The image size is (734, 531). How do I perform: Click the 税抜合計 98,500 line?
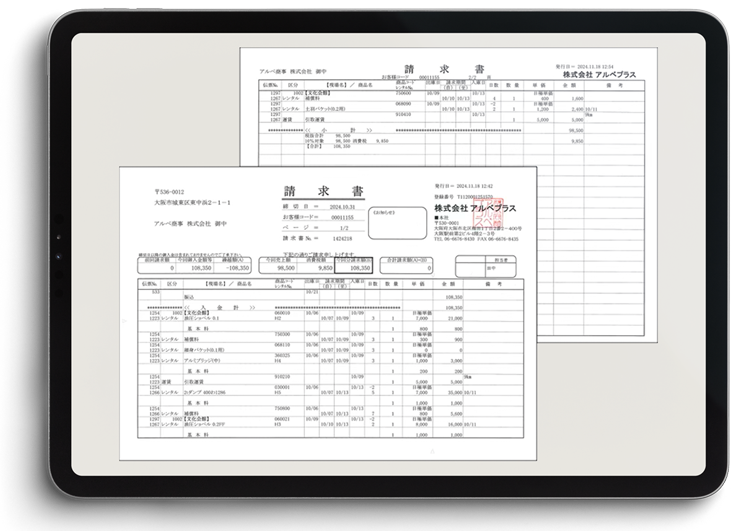[328, 136]
